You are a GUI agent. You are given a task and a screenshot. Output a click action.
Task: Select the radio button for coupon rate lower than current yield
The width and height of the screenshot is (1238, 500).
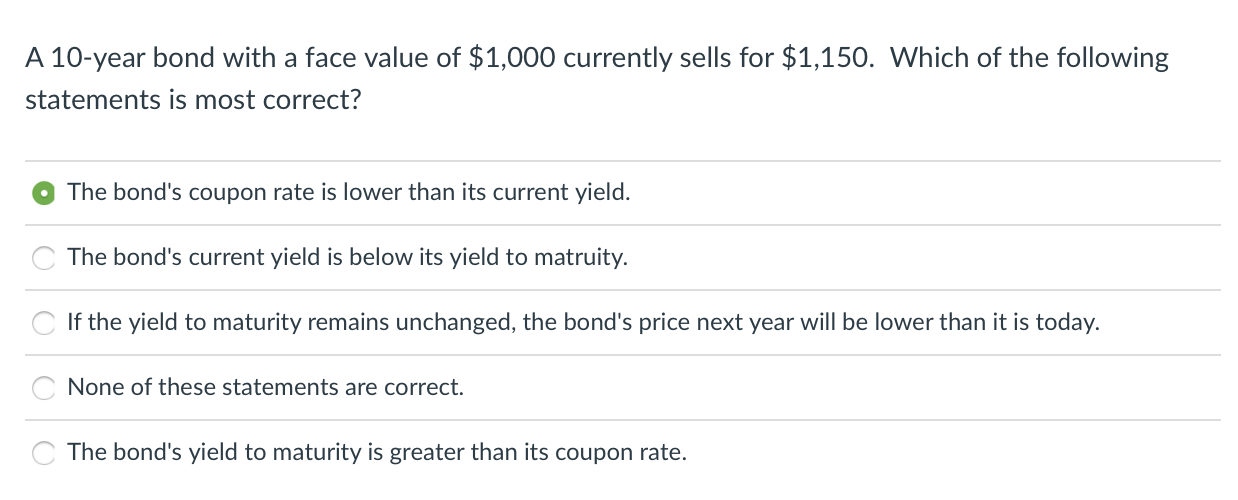point(44,193)
